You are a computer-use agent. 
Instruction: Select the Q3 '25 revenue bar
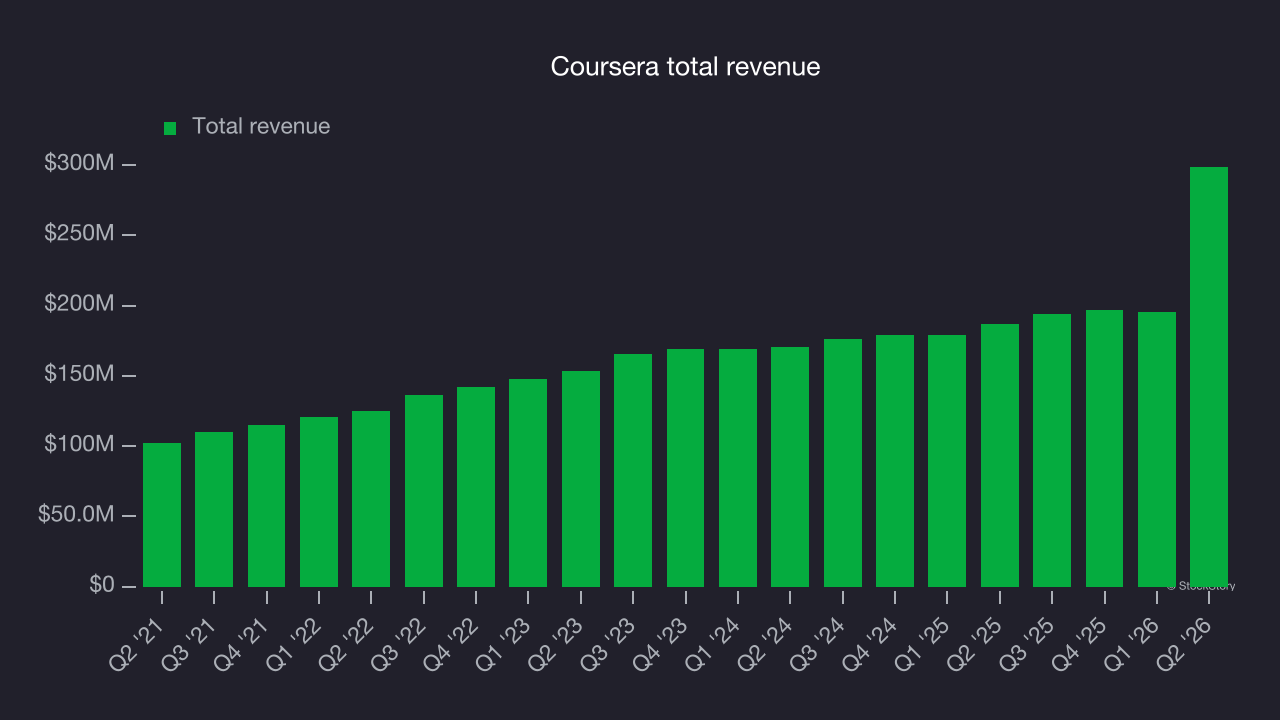click(1052, 450)
